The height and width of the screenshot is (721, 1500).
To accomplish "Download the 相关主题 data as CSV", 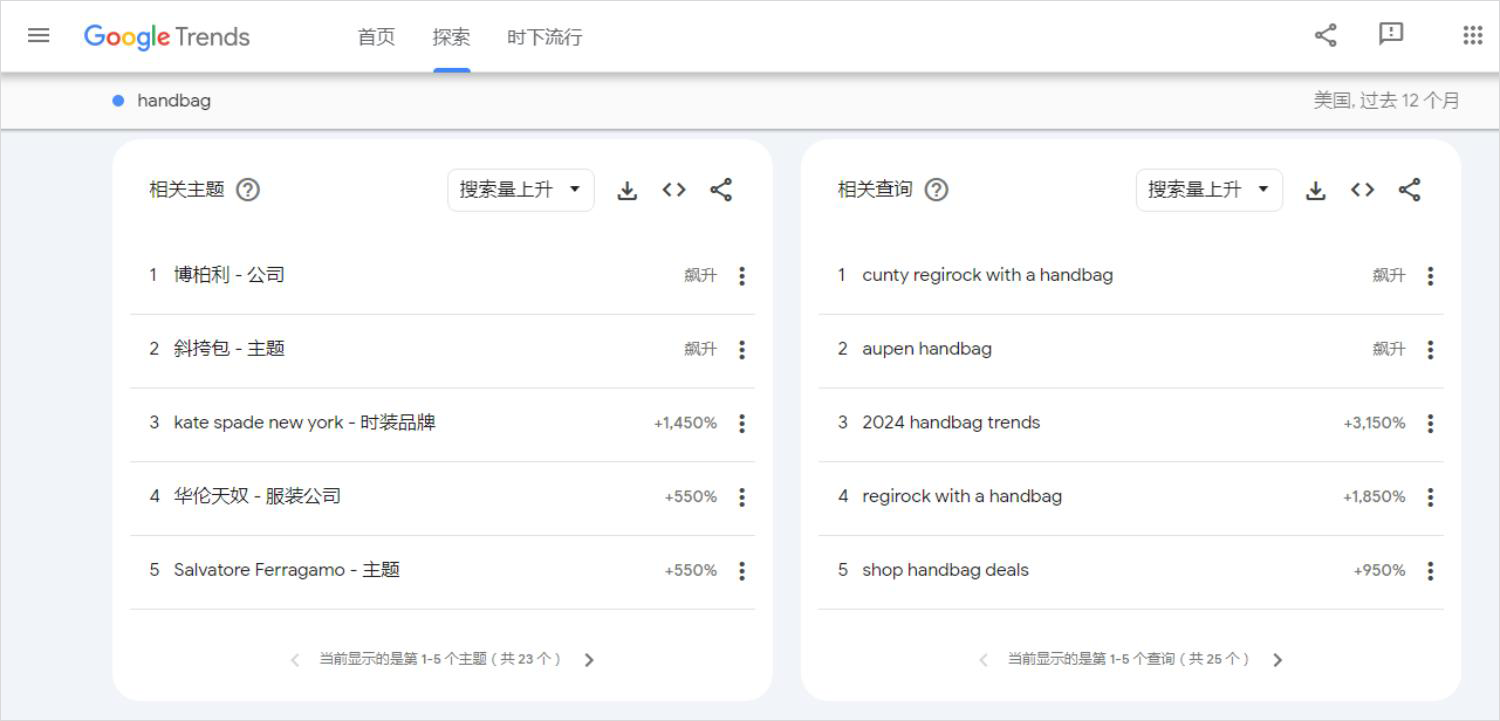I will coord(627,189).
